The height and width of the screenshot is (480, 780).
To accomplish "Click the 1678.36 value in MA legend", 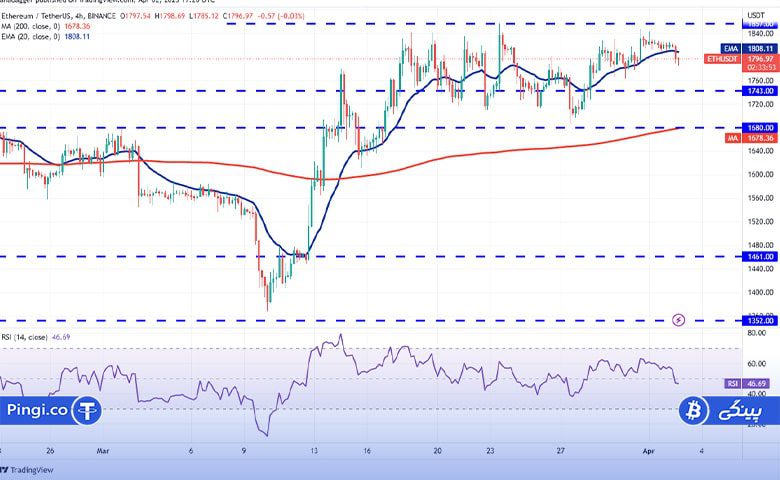I will coord(77,26).
